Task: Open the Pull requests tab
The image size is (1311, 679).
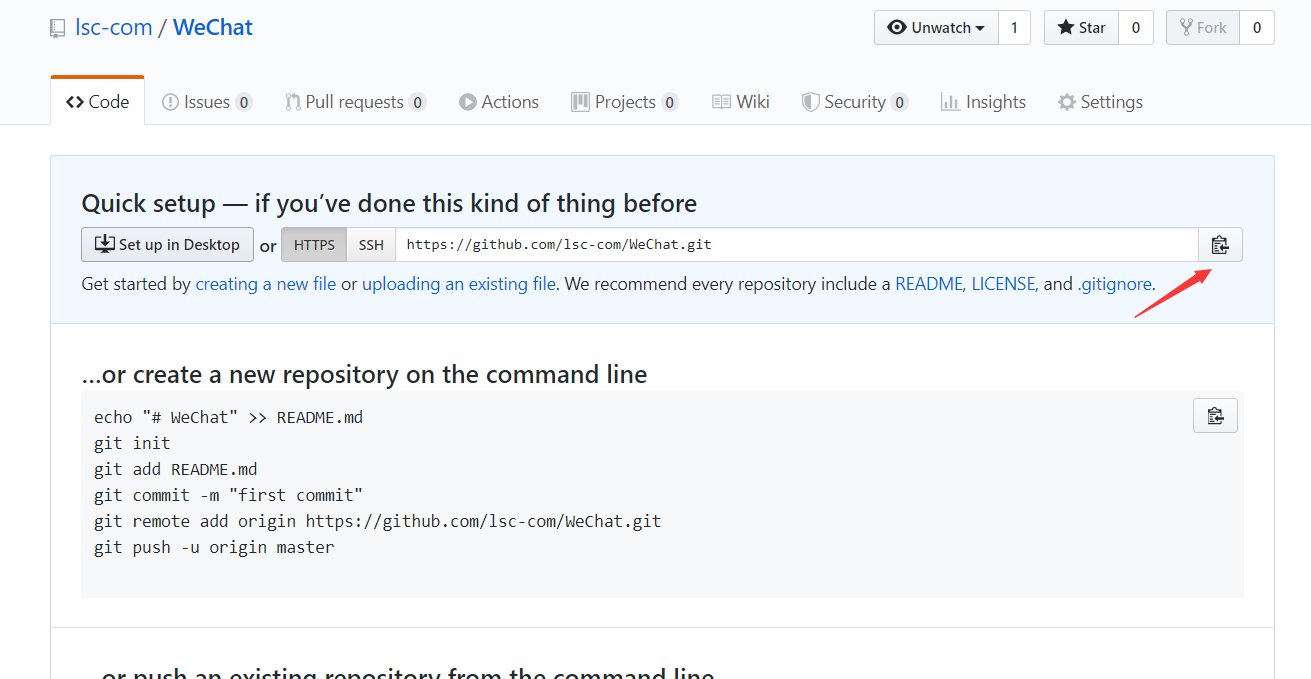Action: (355, 102)
